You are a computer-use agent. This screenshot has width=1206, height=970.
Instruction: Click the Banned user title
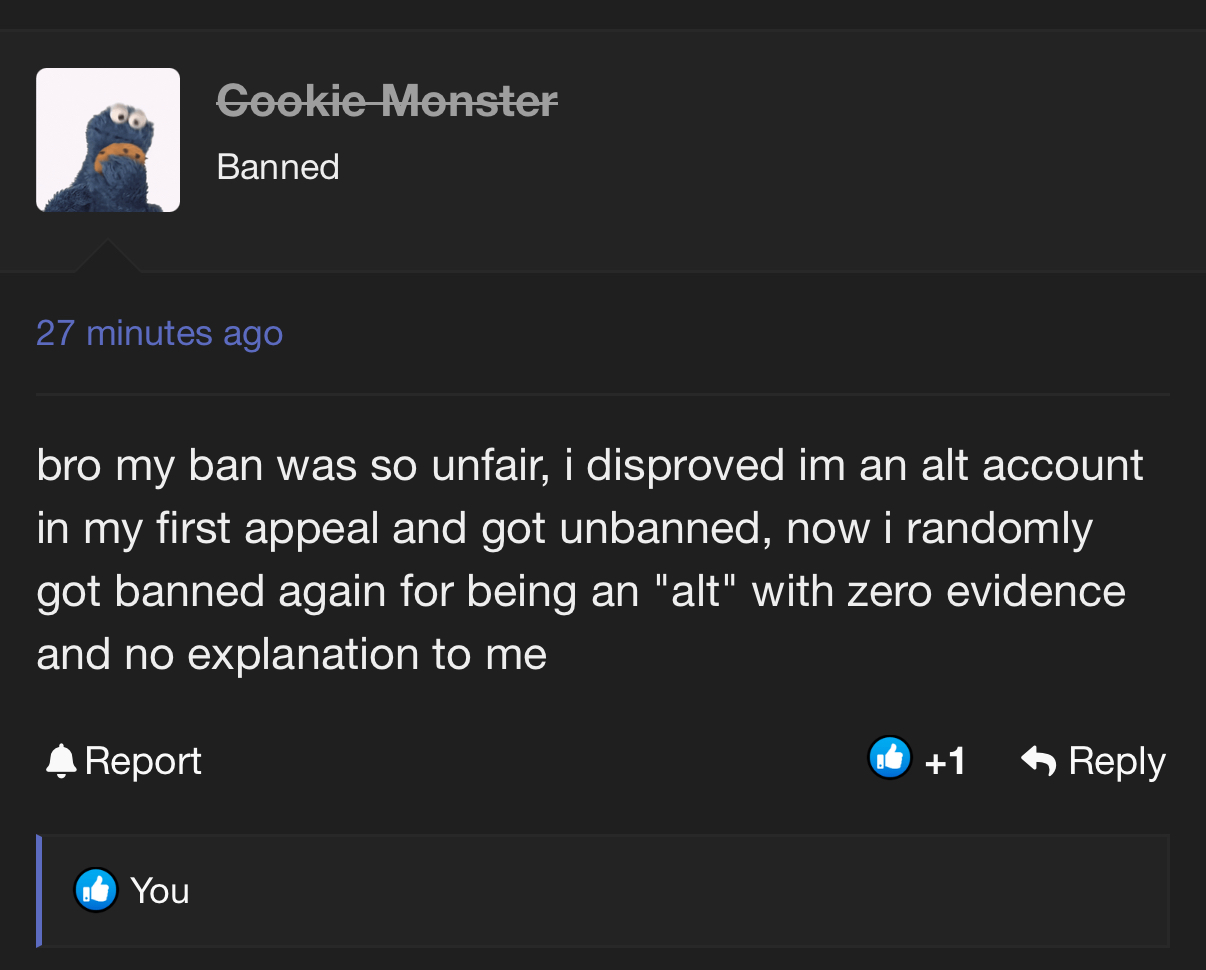[x=278, y=166]
